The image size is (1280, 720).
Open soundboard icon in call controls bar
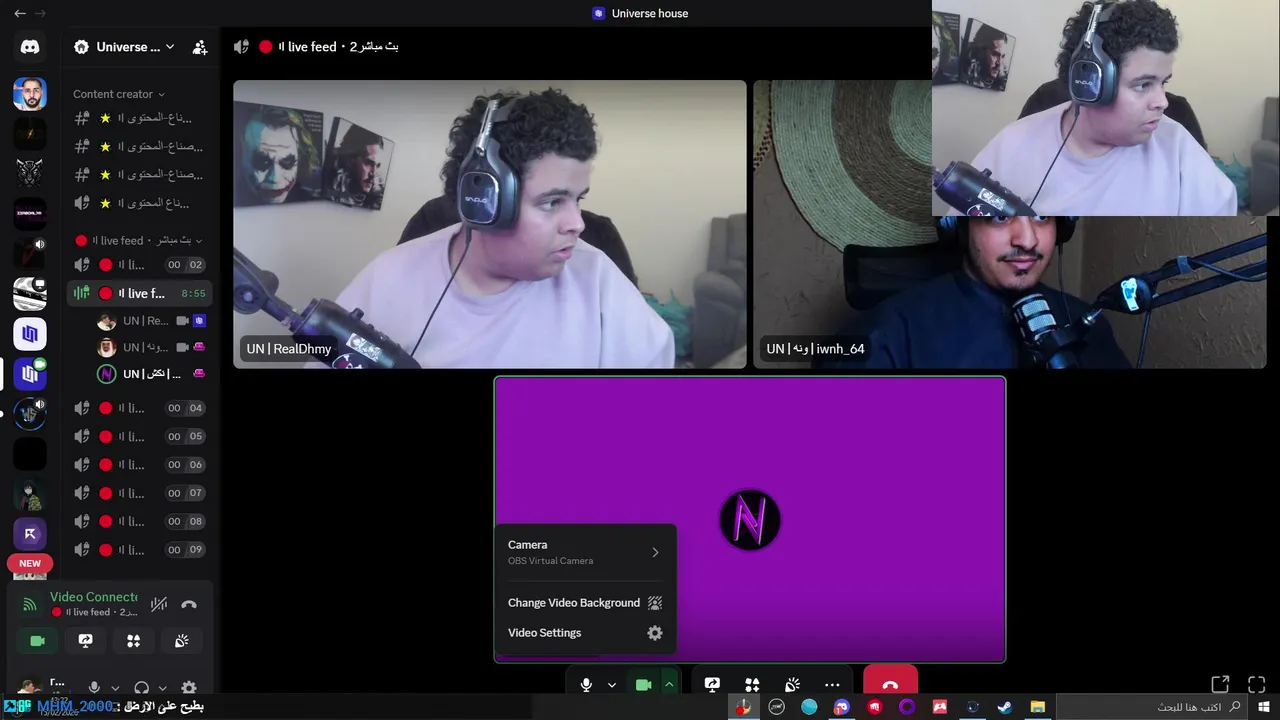[792, 685]
